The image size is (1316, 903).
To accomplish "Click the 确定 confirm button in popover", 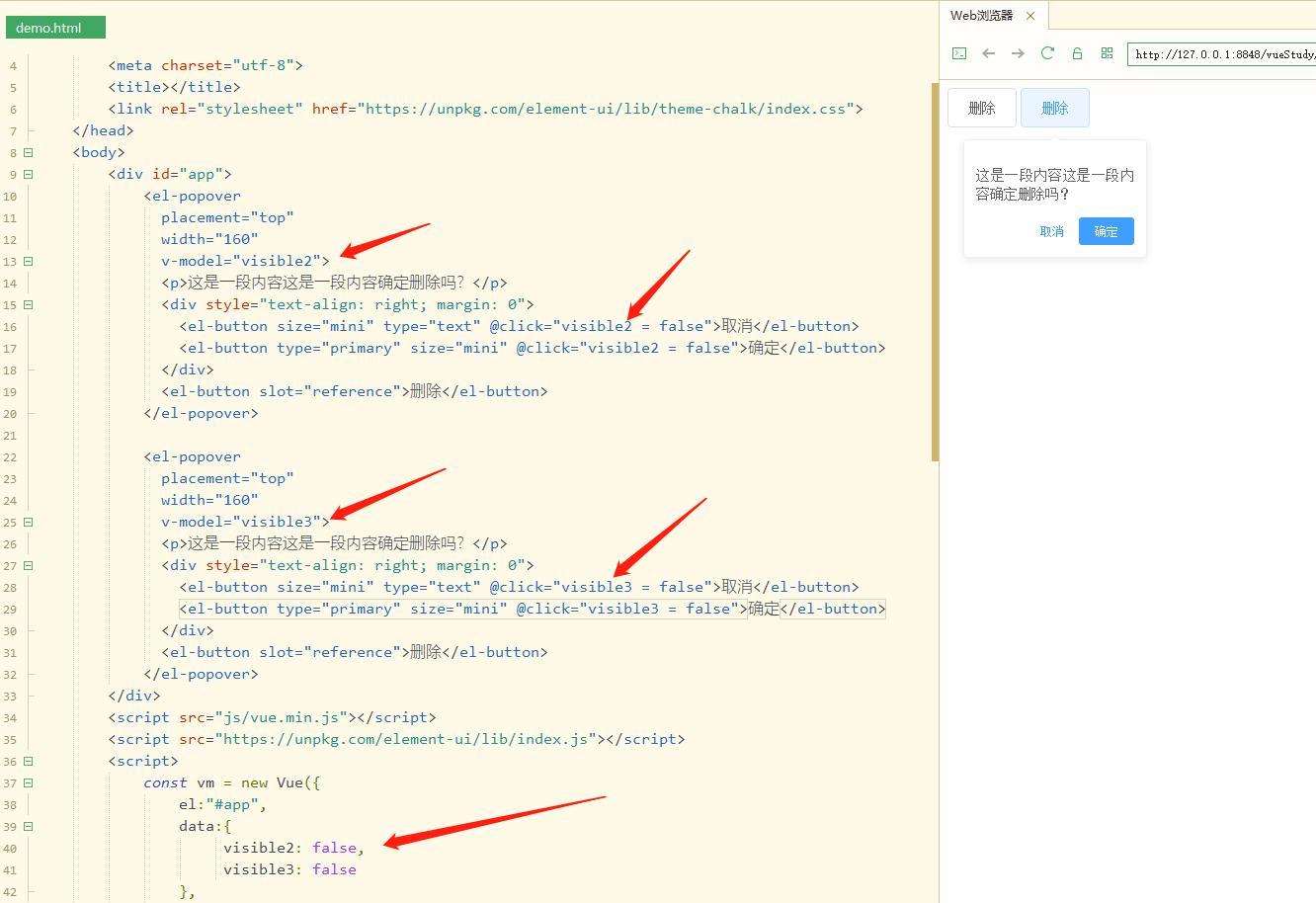I will click(1106, 230).
